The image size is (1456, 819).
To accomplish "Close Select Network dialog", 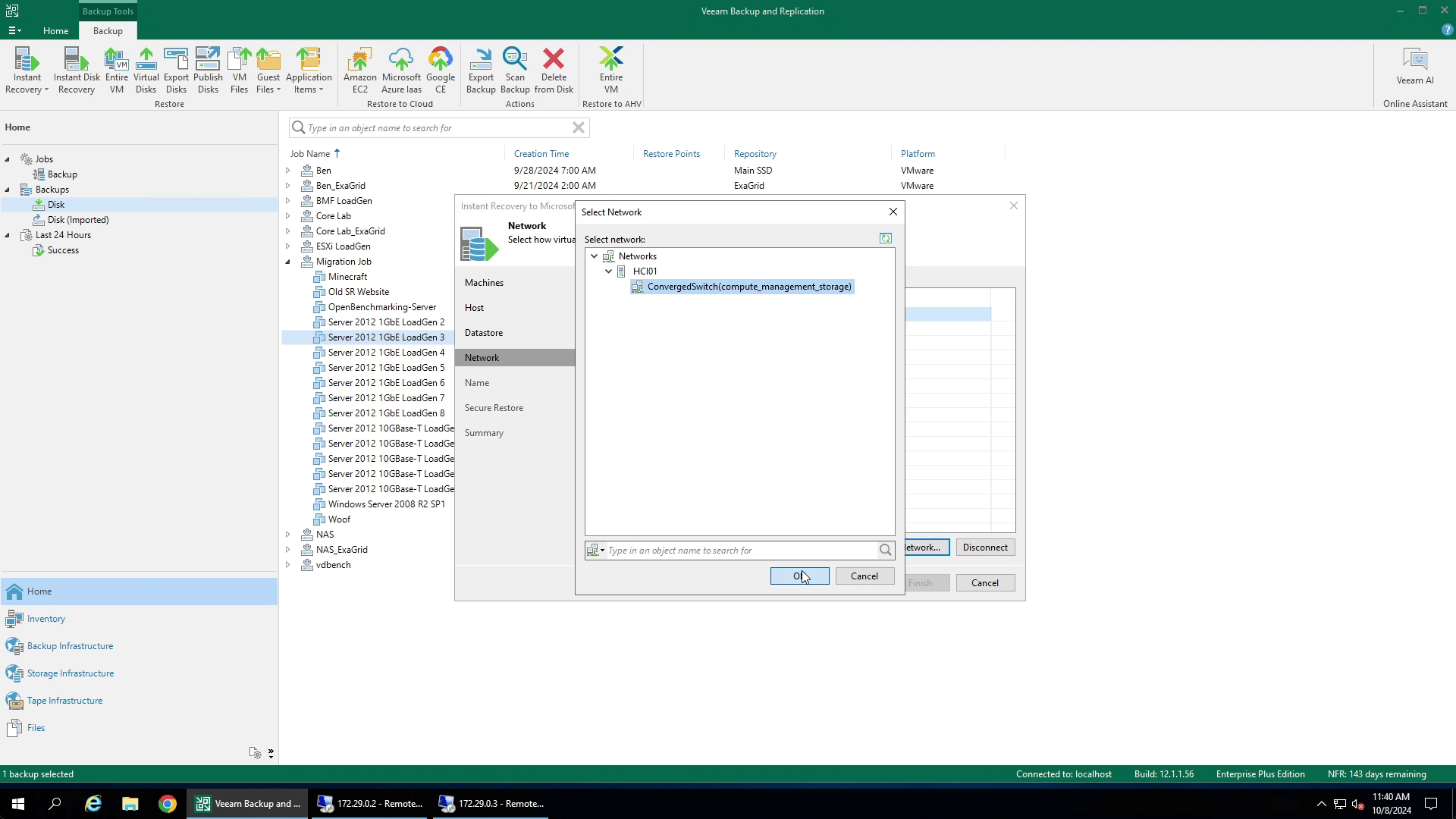I will pyautogui.click(x=893, y=212).
